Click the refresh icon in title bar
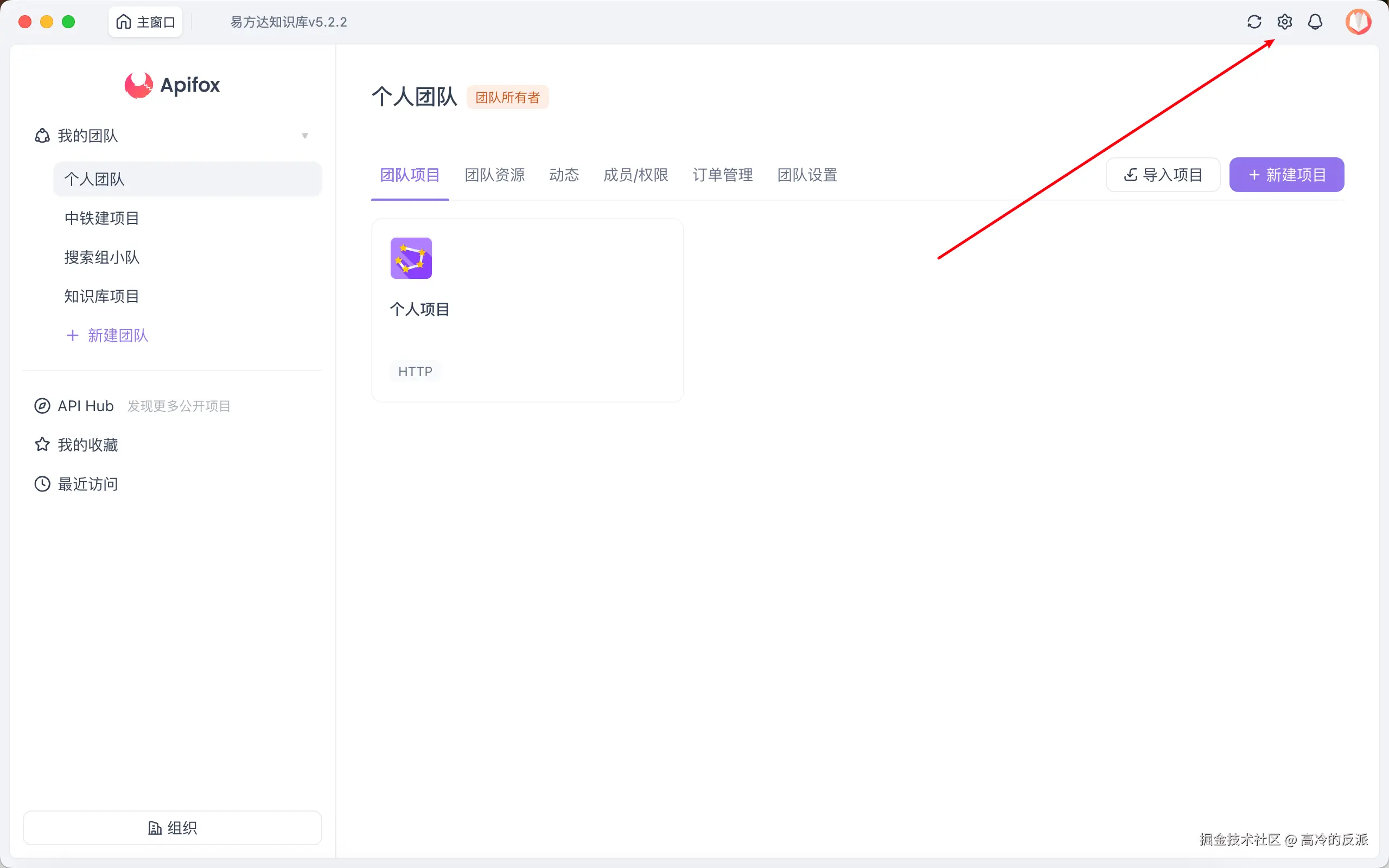 click(1254, 22)
